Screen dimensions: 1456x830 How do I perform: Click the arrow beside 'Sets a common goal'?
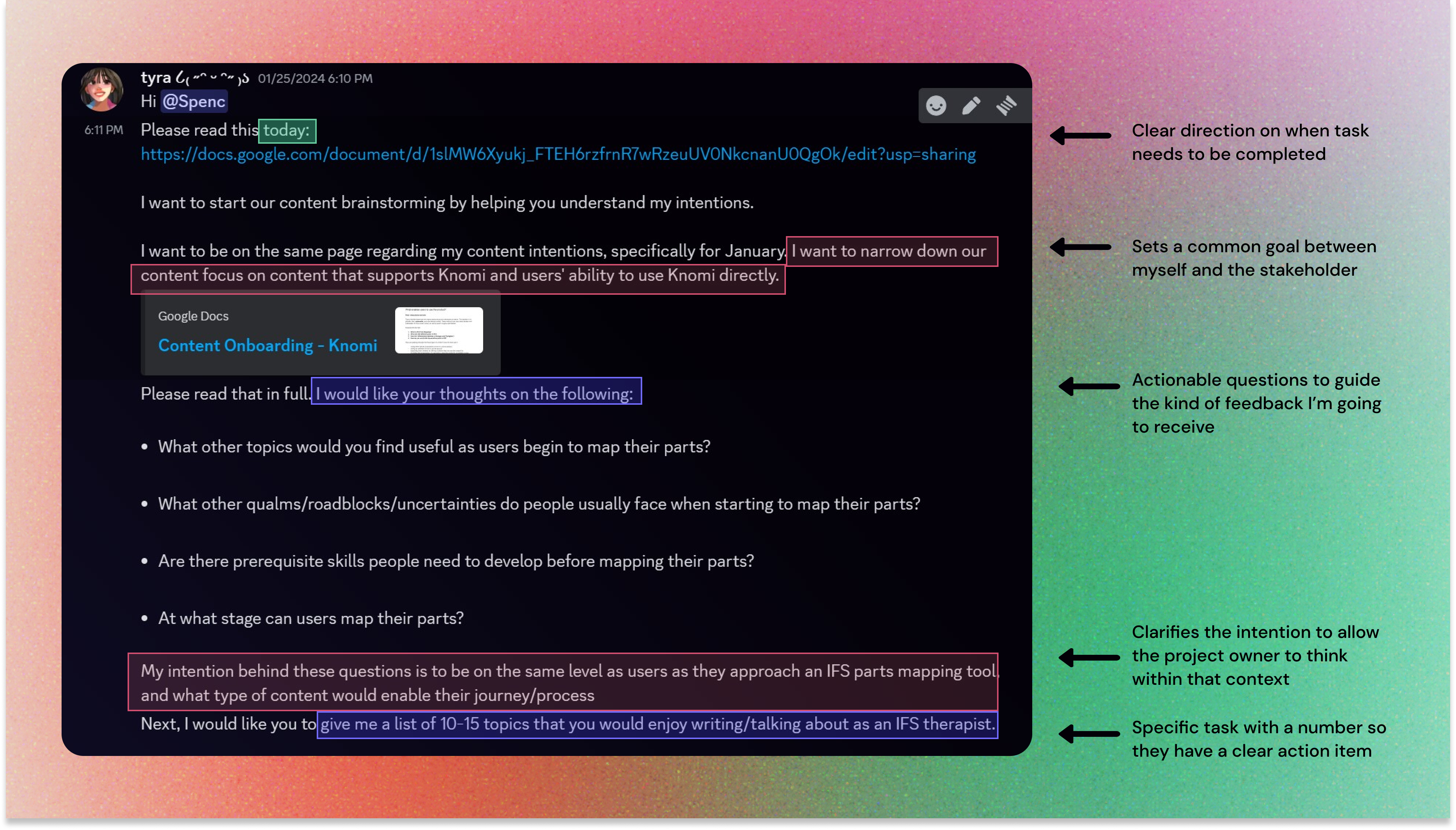(1081, 247)
